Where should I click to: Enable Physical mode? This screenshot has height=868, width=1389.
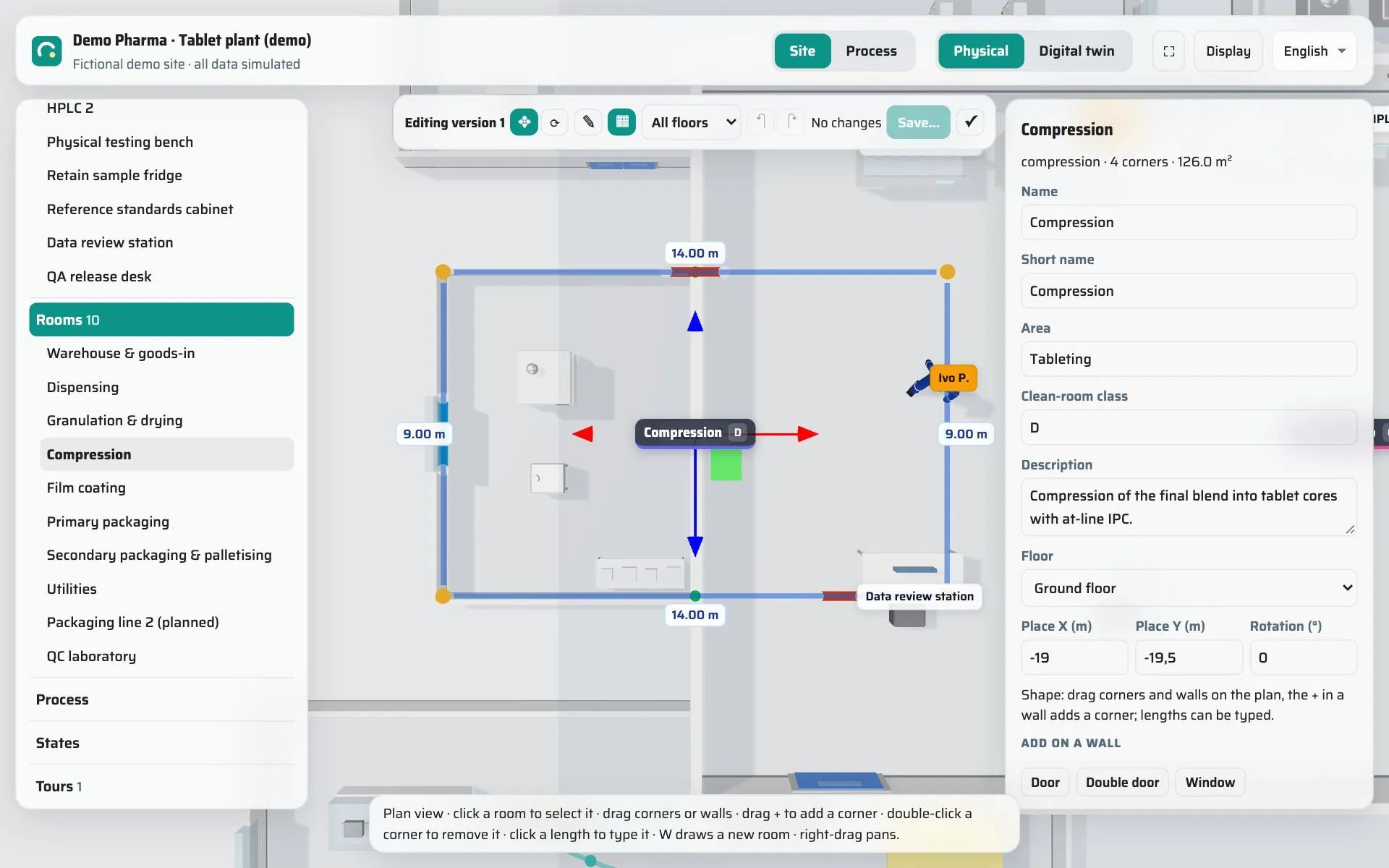click(980, 51)
